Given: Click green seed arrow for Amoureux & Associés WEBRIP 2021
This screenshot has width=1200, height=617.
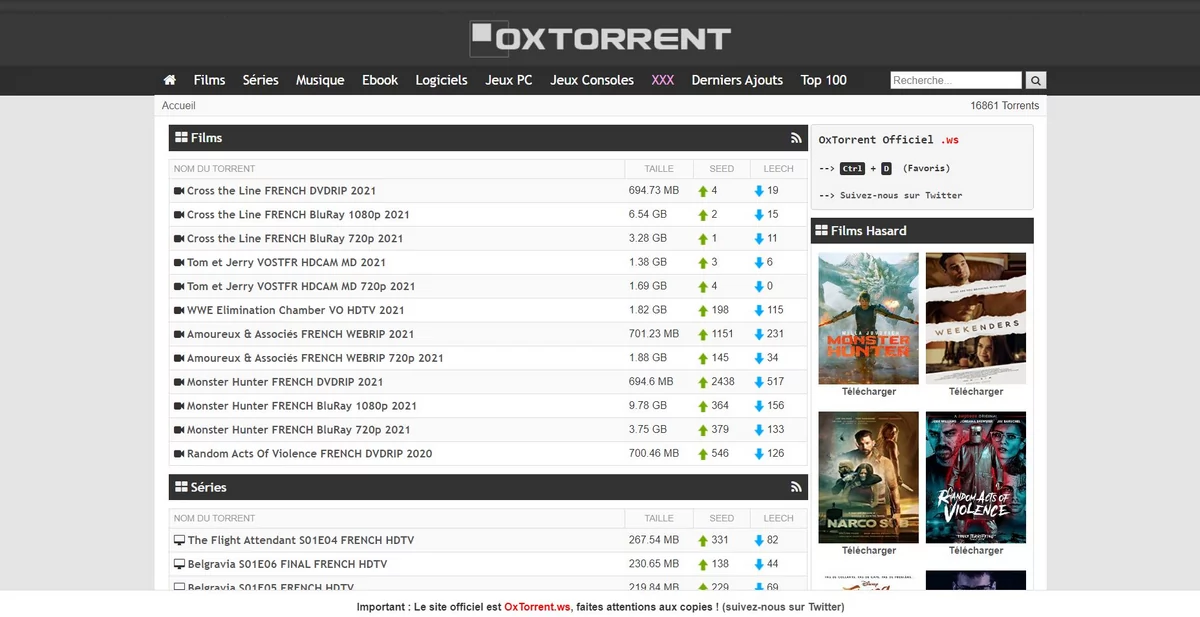Looking at the screenshot, I should (x=703, y=334).
